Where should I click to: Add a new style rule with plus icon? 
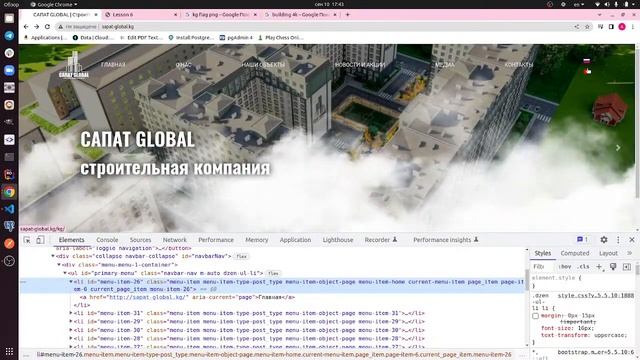click(599, 267)
